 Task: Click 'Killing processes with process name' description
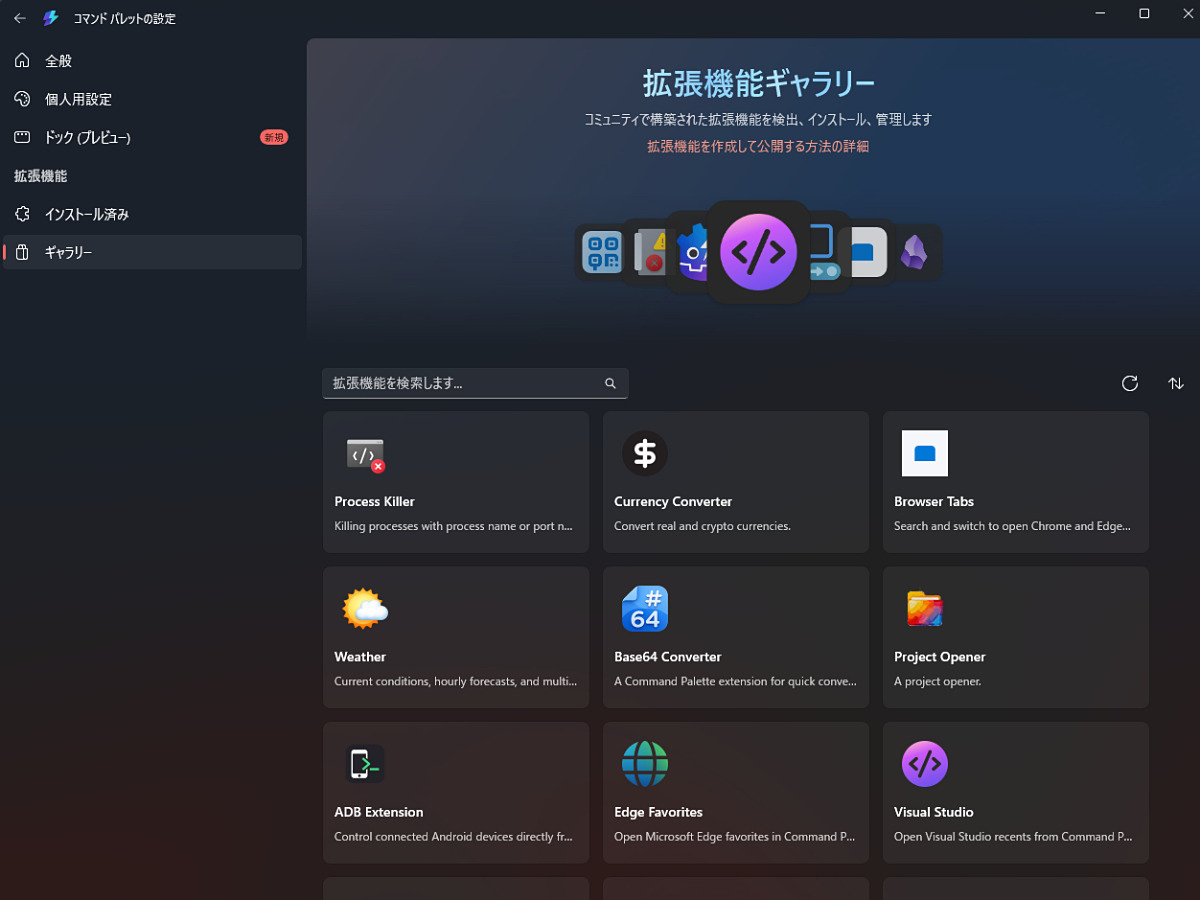coord(455,526)
